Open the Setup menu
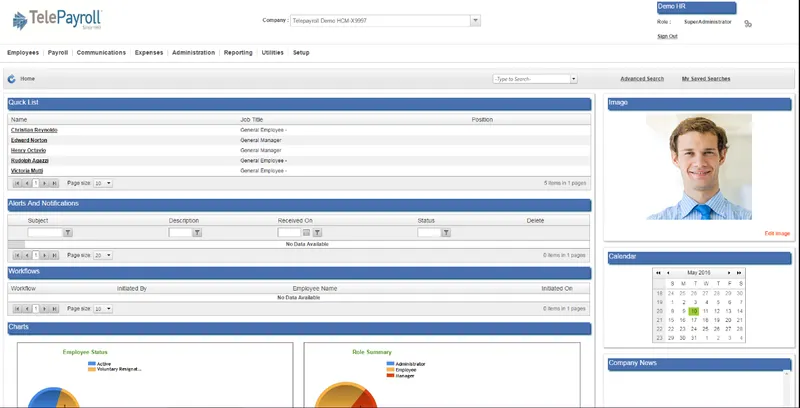 pos(301,53)
